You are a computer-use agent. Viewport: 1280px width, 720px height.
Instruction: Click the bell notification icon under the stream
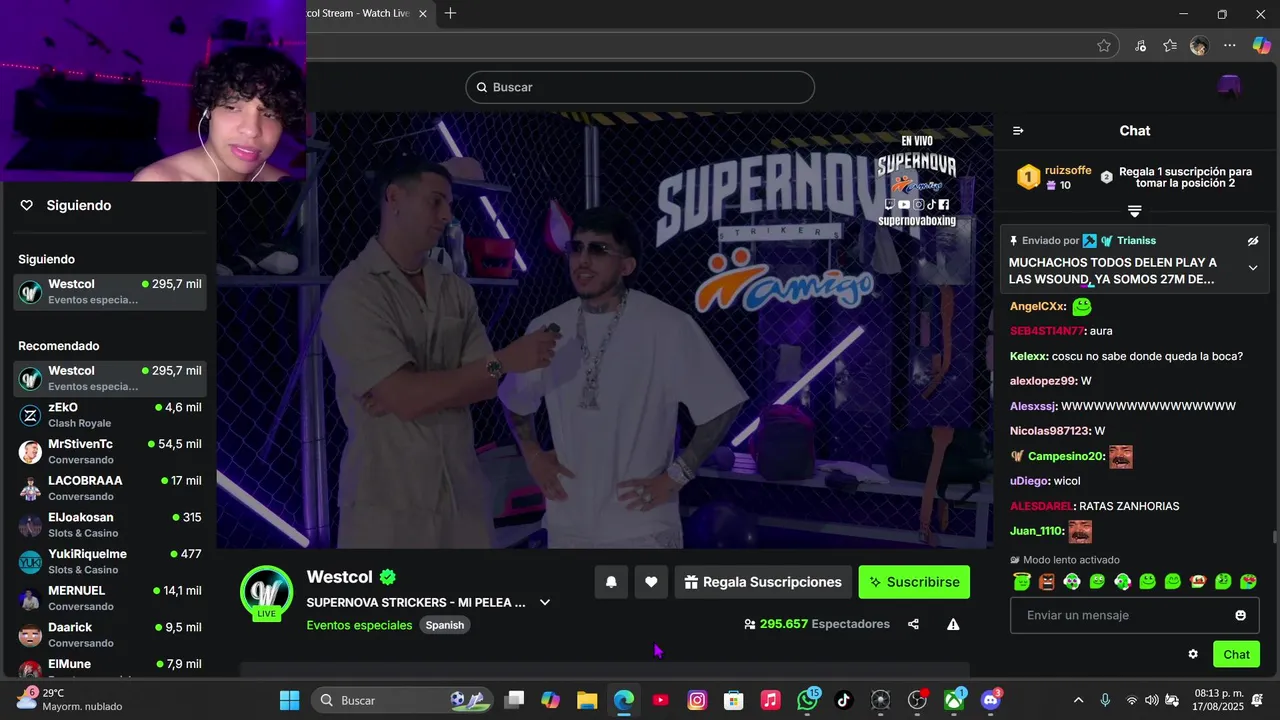[611, 582]
